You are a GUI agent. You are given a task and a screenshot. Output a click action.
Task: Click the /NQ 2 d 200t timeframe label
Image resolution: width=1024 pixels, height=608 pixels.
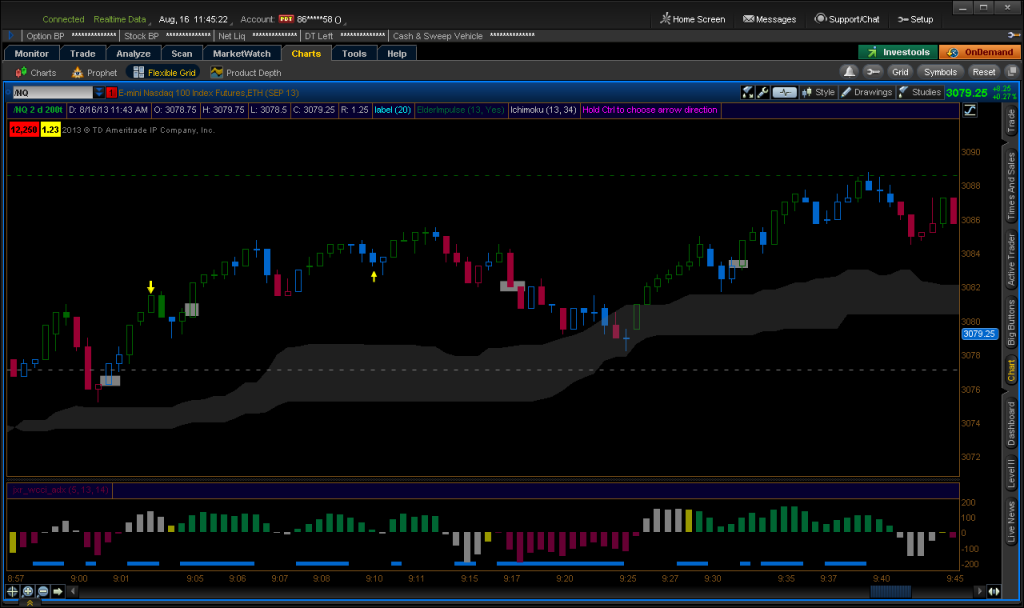(39, 110)
